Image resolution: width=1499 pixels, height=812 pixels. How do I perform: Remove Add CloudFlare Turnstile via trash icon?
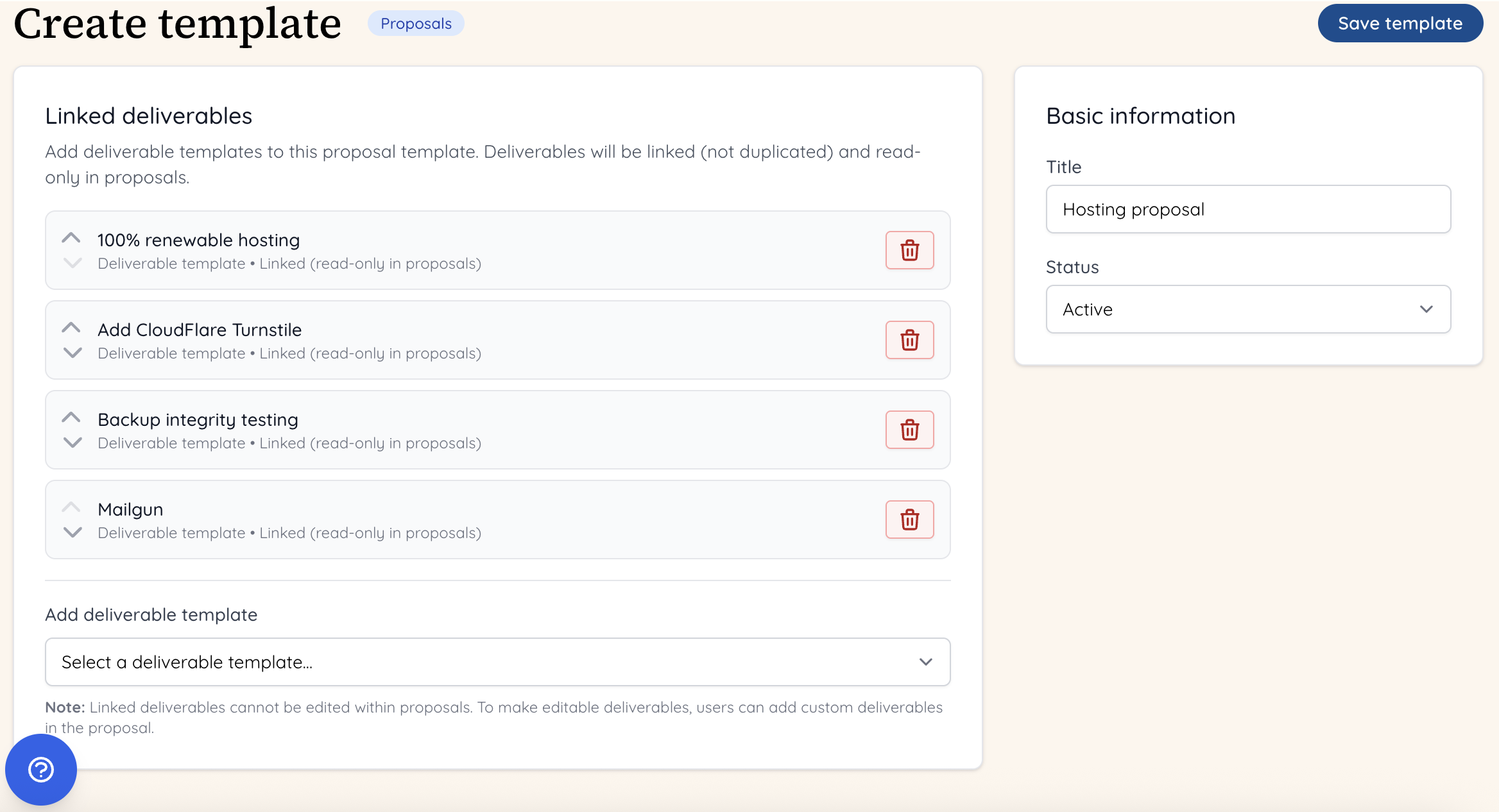pyautogui.click(x=909, y=340)
